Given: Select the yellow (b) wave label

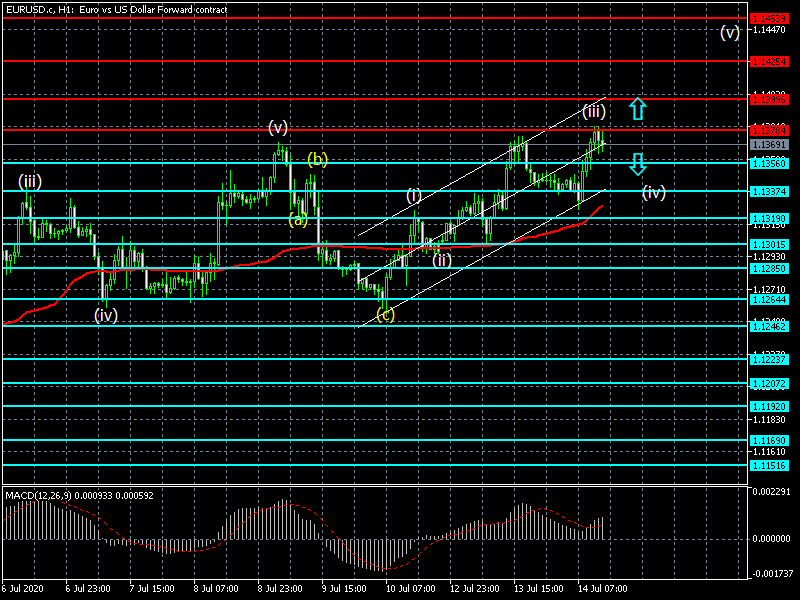Looking at the screenshot, I should (x=317, y=159).
